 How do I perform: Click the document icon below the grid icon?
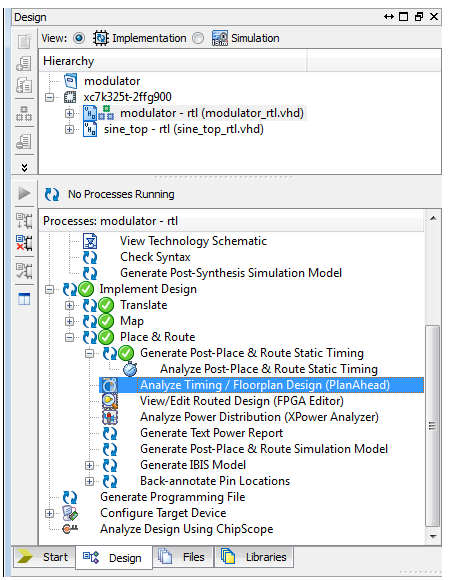pos(24,141)
